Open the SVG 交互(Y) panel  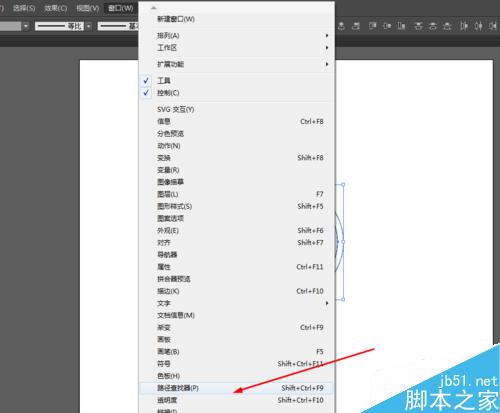point(236,109)
